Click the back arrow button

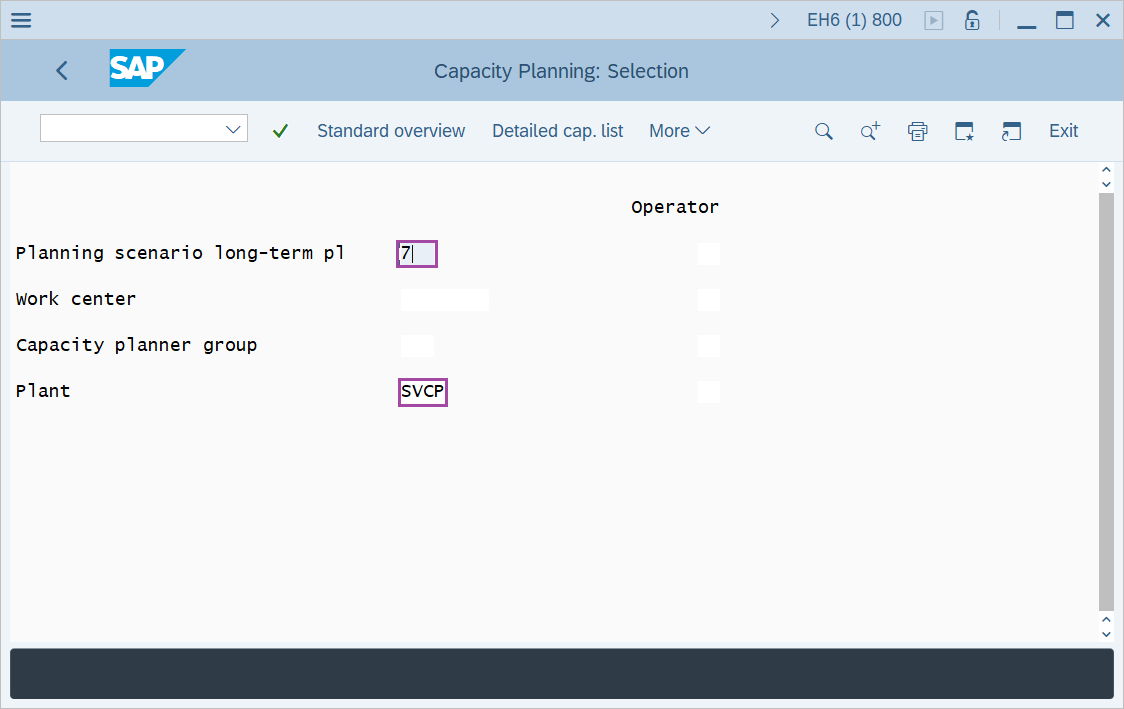(x=61, y=70)
